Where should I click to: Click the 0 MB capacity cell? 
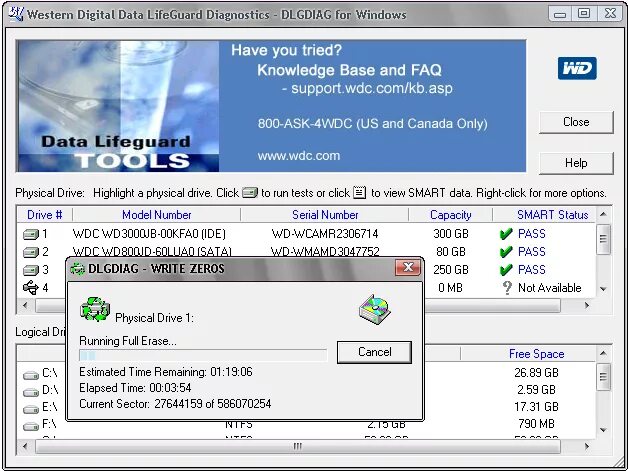click(451, 288)
